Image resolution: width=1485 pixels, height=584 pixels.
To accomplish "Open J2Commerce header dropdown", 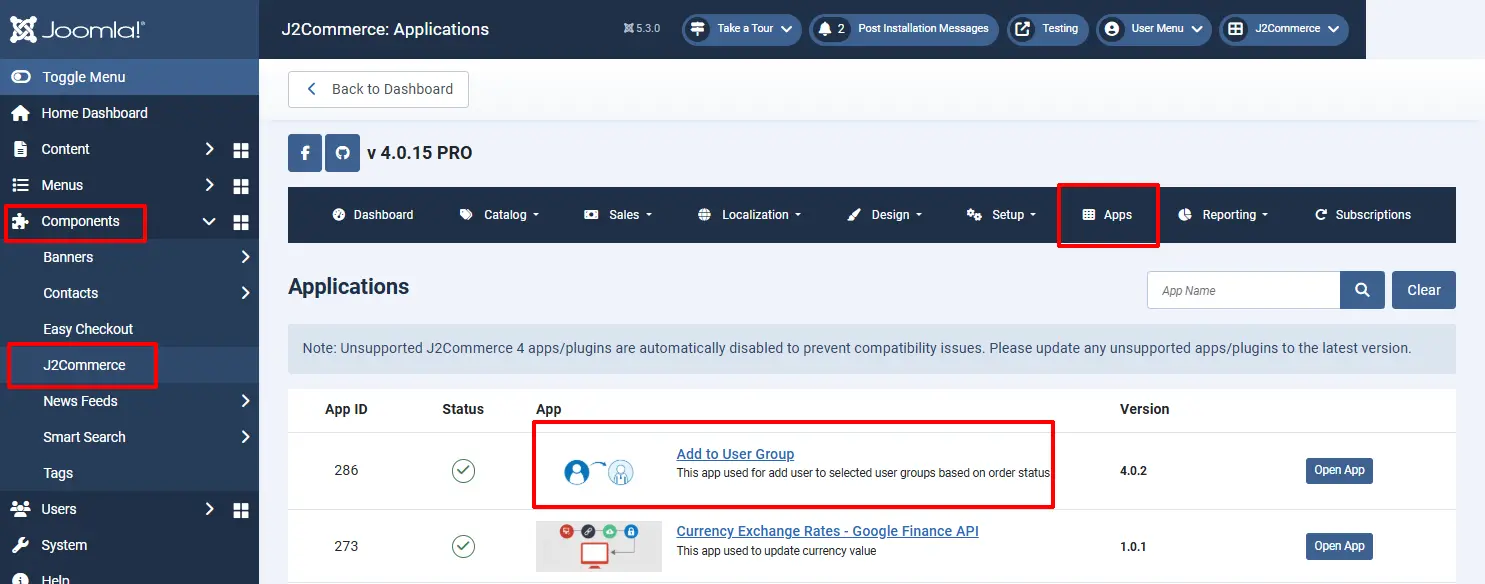I will click(x=1284, y=29).
